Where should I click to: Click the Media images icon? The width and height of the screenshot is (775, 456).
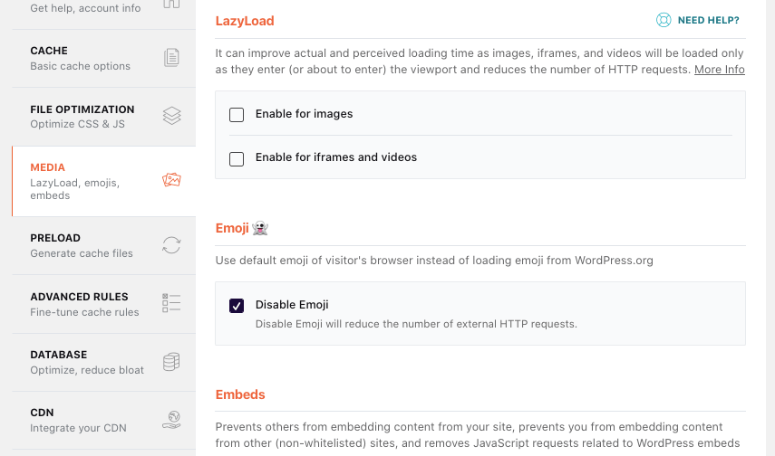(172, 181)
